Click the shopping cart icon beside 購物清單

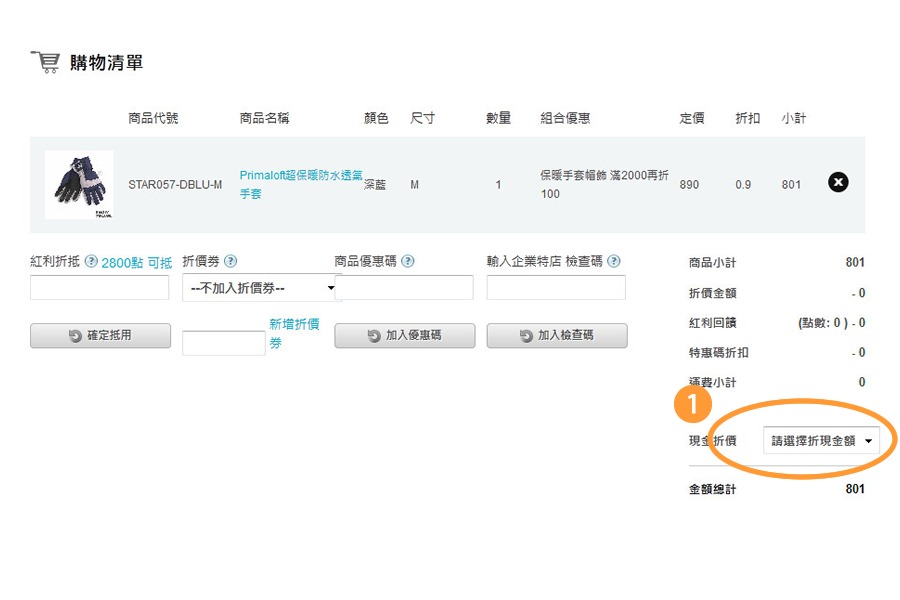[45, 62]
